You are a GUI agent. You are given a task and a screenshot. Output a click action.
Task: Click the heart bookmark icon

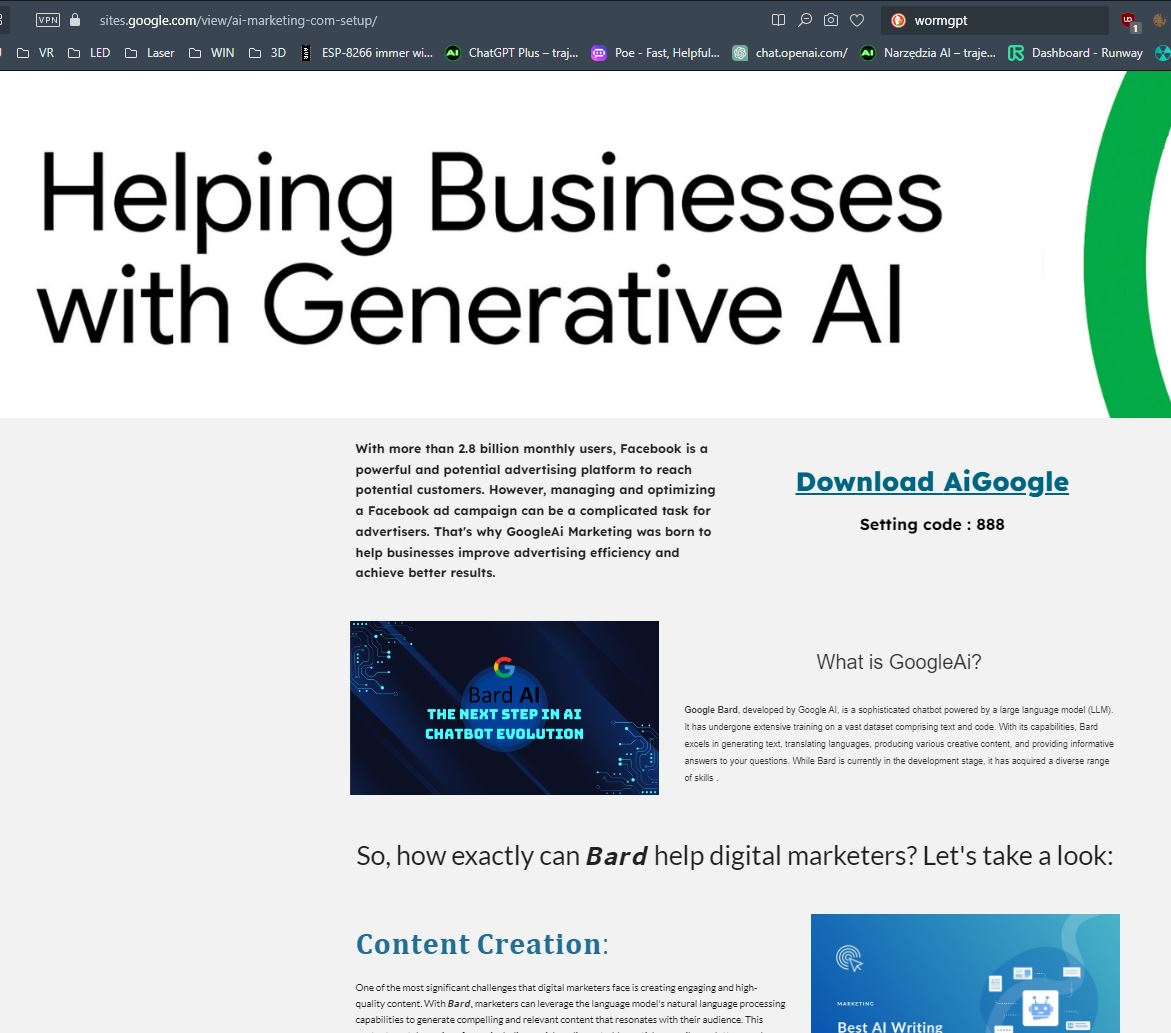point(857,20)
